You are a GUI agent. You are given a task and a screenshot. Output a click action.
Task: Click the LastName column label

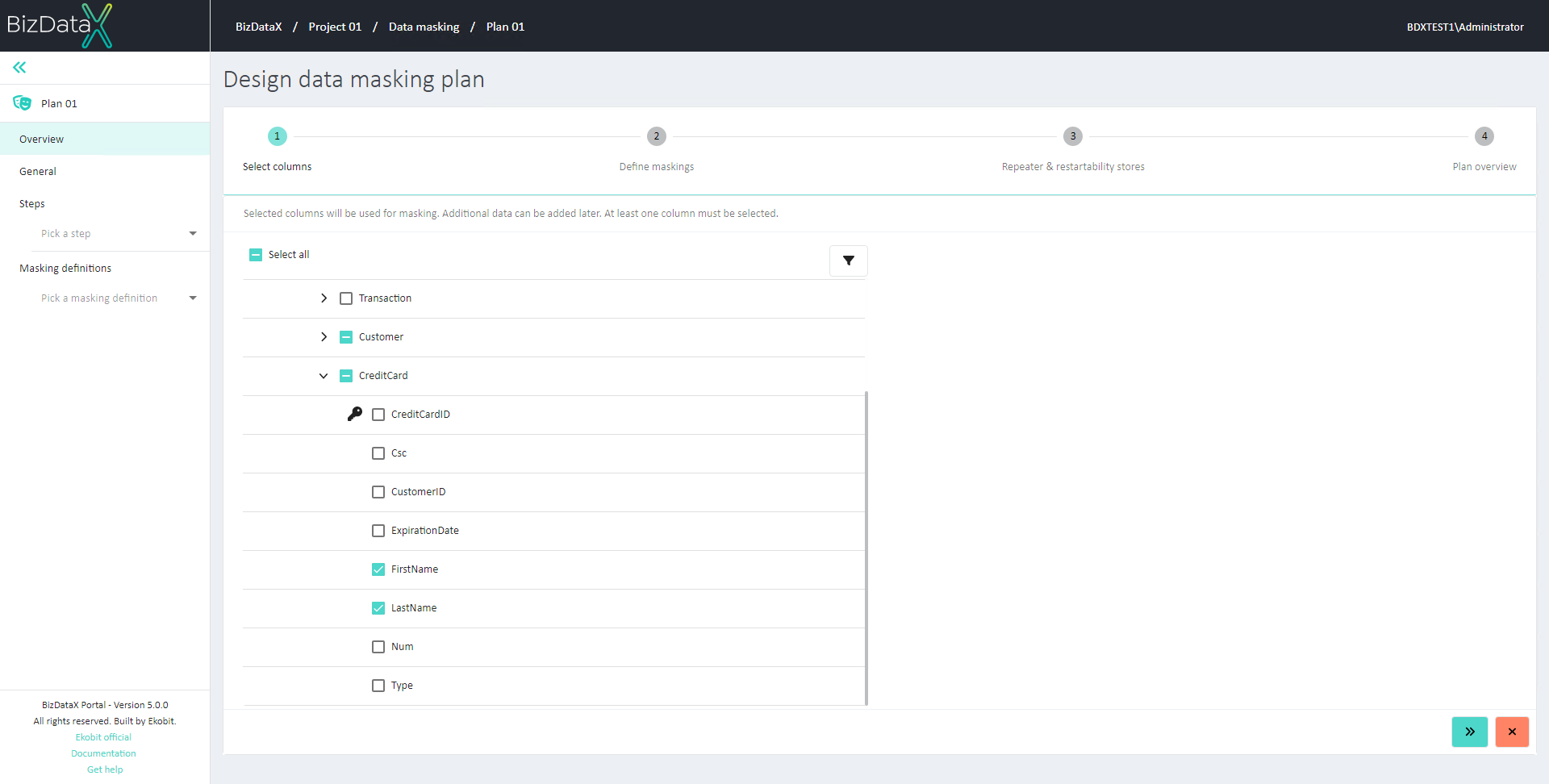414,608
